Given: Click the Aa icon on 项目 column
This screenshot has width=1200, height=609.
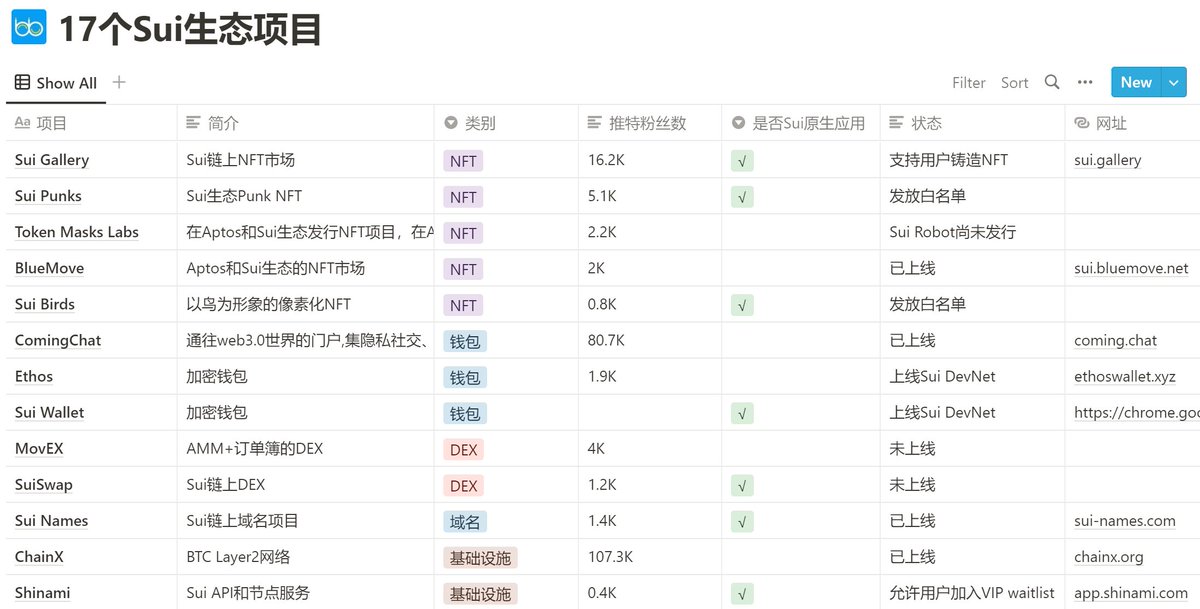Looking at the screenshot, I should pyautogui.click(x=23, y=123).
